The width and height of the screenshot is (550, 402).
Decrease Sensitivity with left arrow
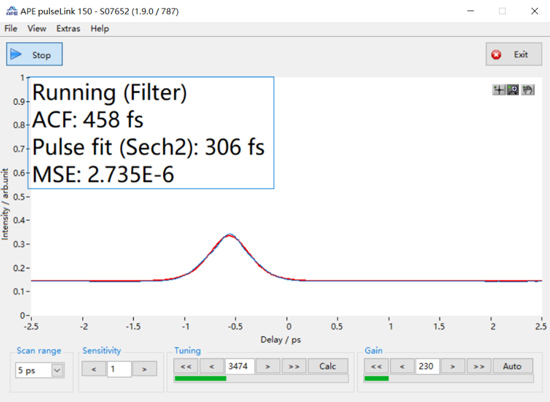(94, 369)
